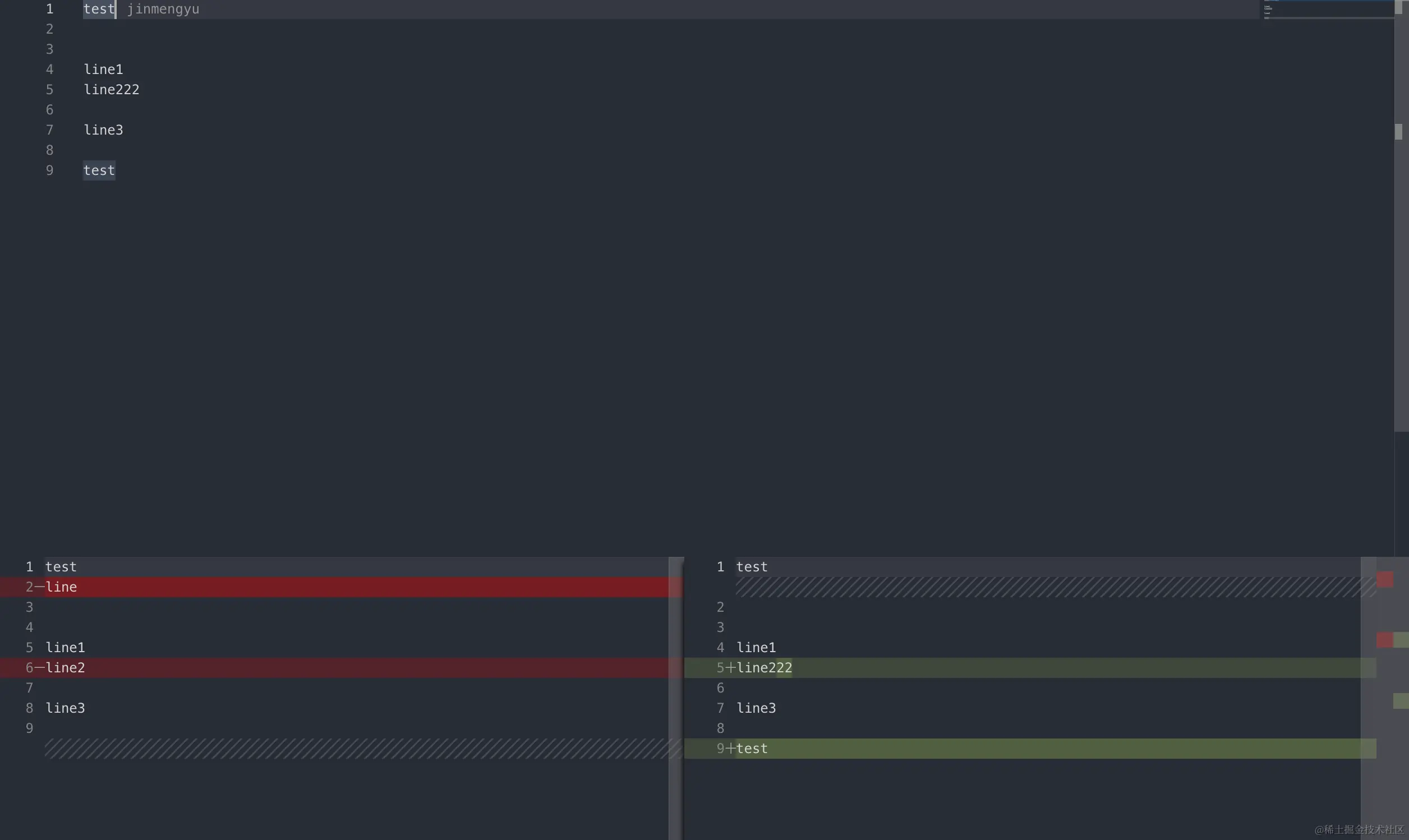Click line3 in the left diff pane

click(65, 708)
